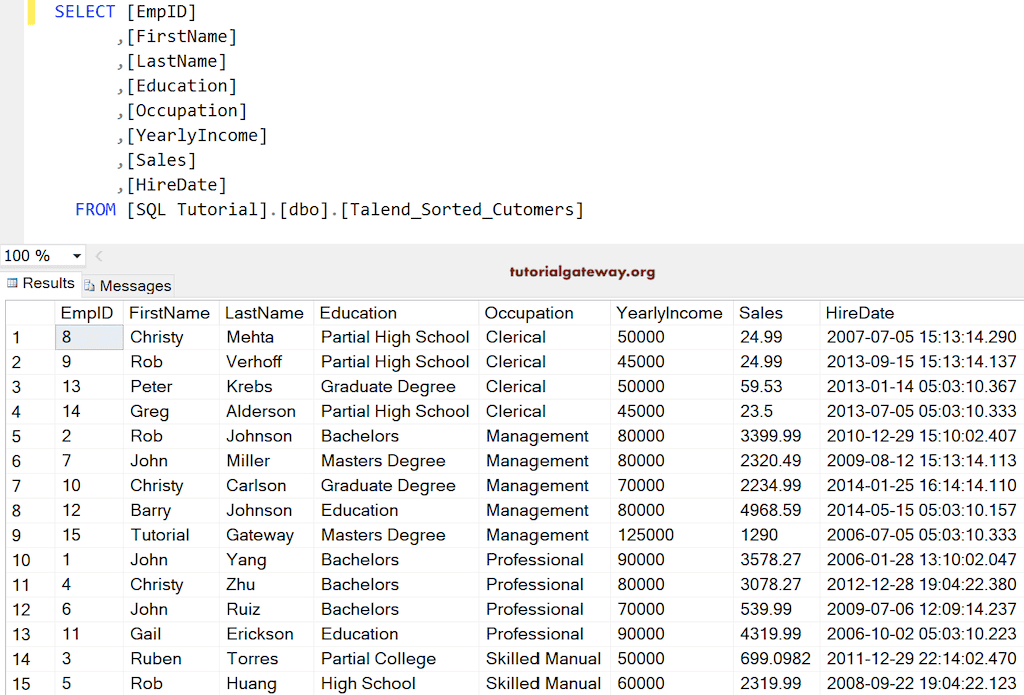Click the Education column header
Image resolution: width=1024 pixels, height=695 pixels.
click(x=358, y=313)
